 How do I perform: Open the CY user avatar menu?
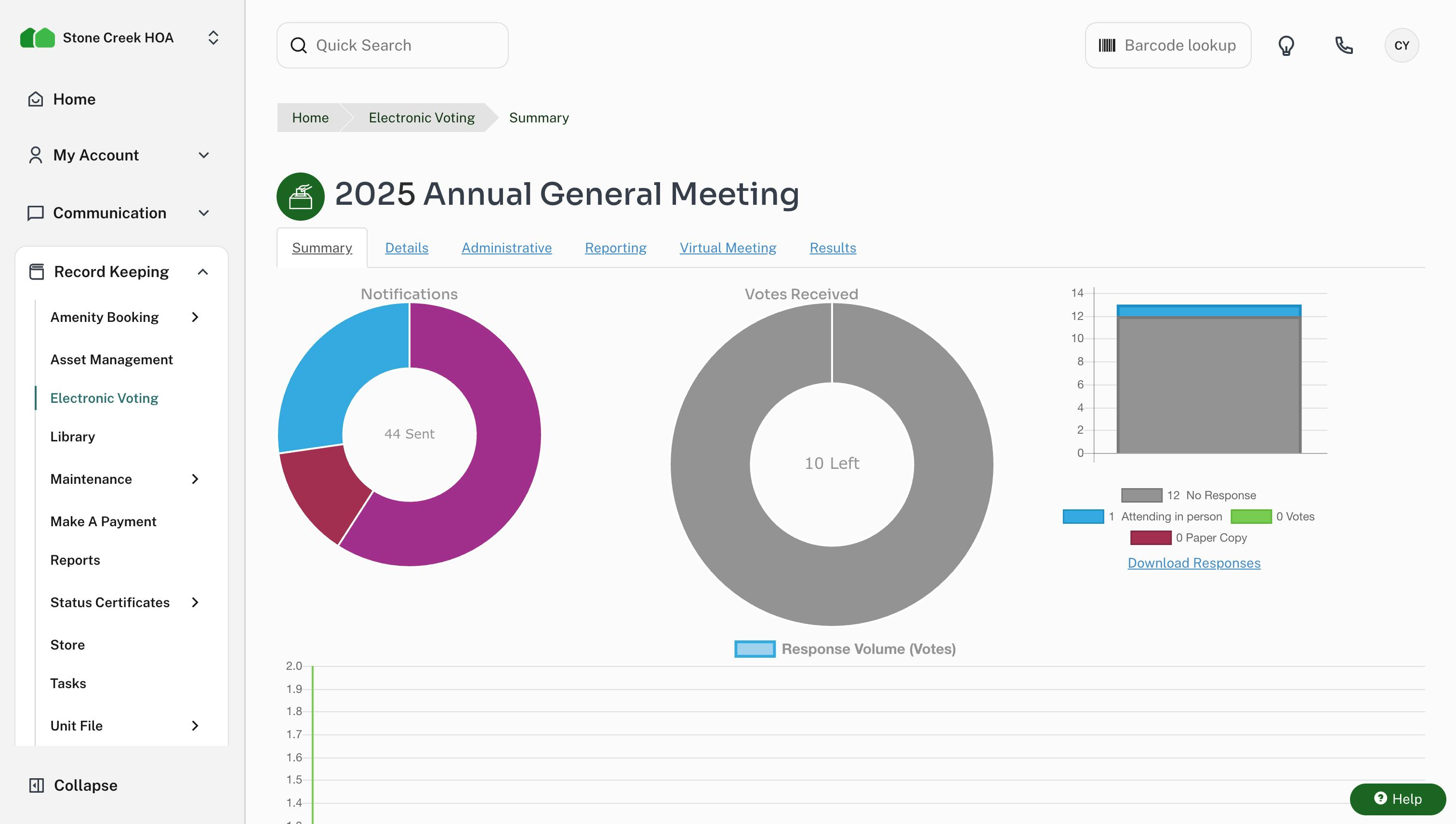[x=1402, y=45]
